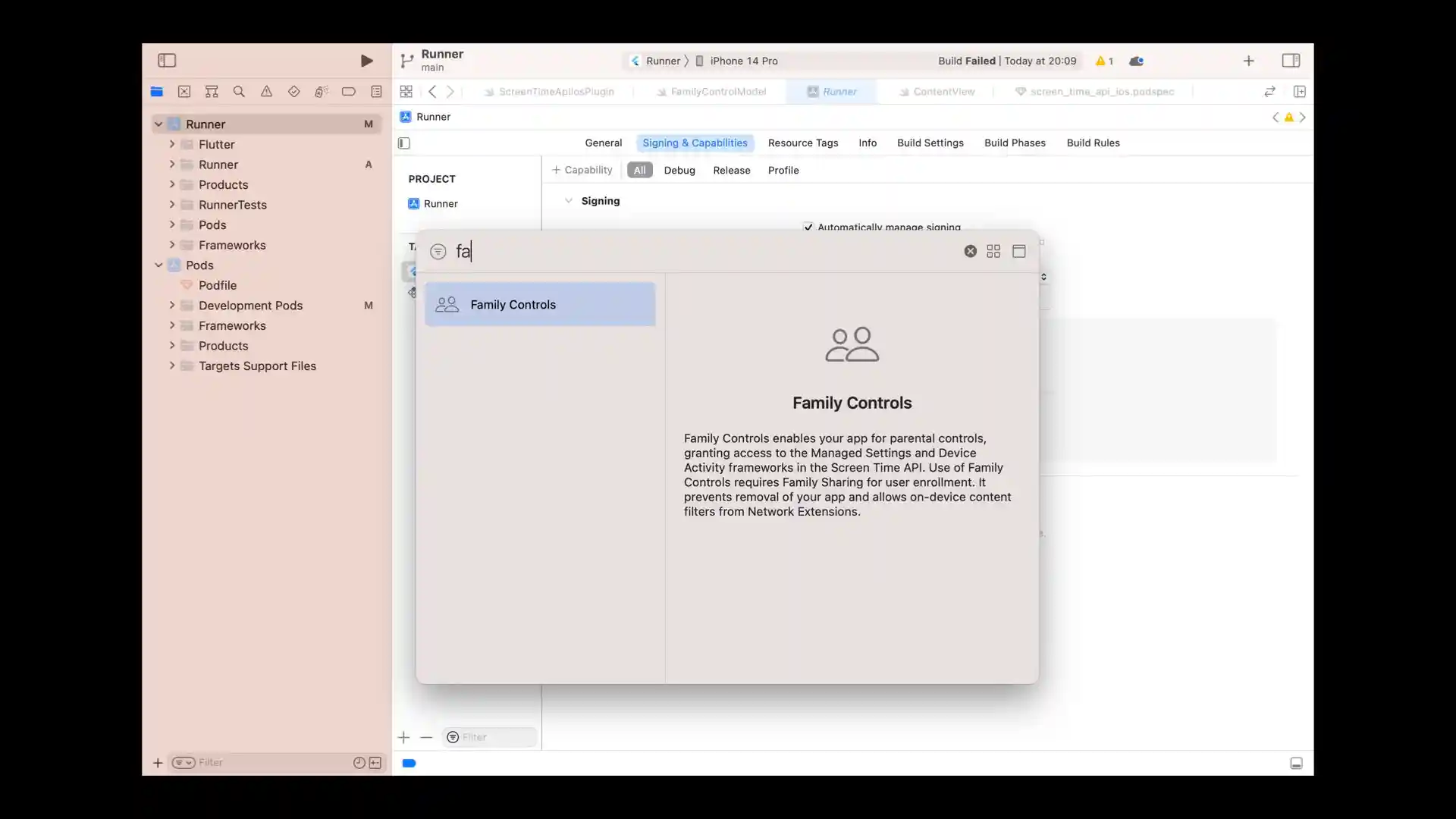Click the Run play button
This screenshot has width=1456, height=819.
tap(366, 61)
